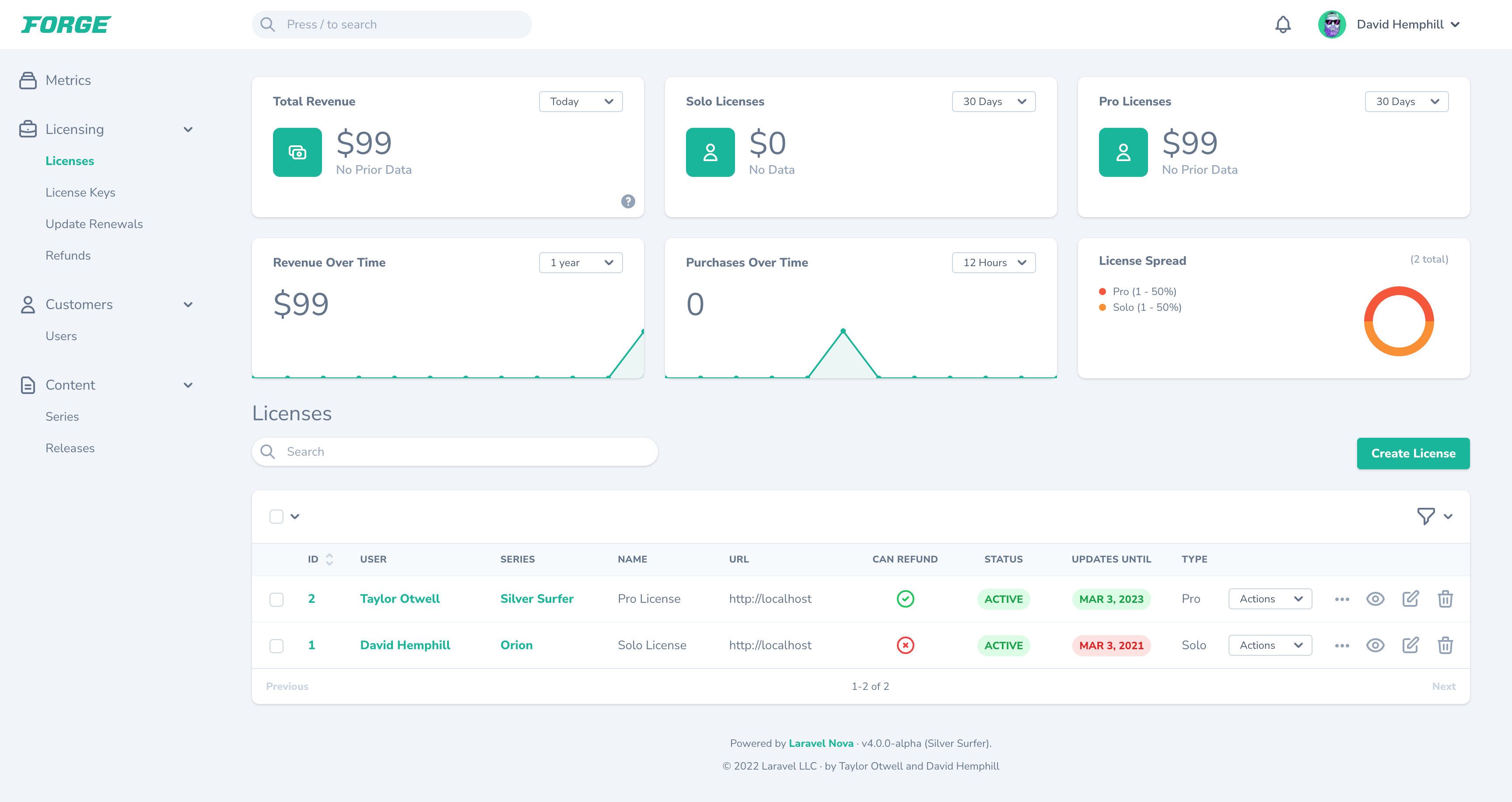Click the Licenses table search field
Screen dimensions: 1512x802
click(x=455, y=451)
